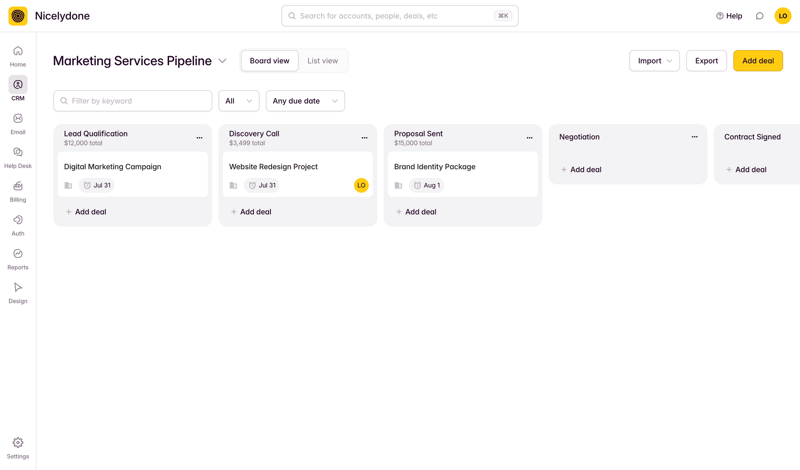Click Jul 31 due date on Website Redesign Project
The width and height of the screenshot is (800, 470).
262,185
